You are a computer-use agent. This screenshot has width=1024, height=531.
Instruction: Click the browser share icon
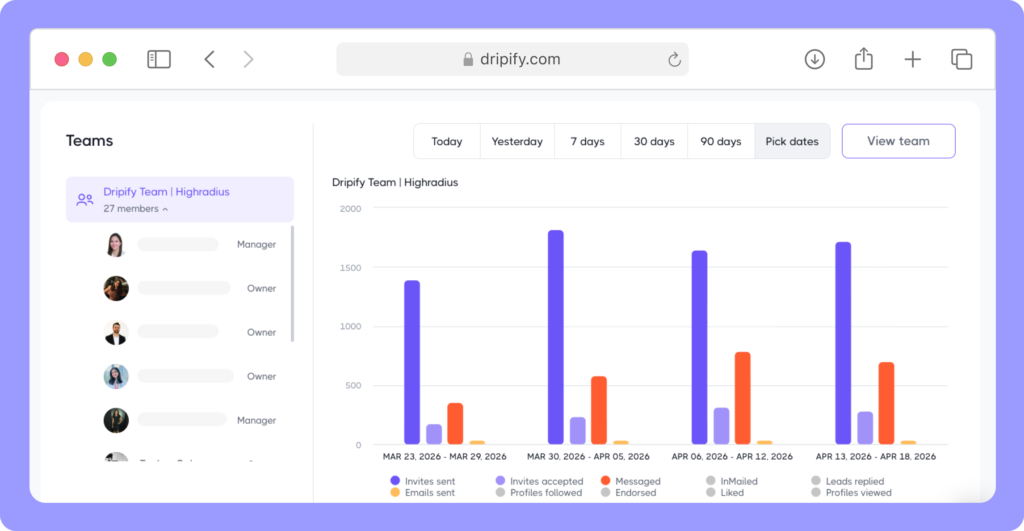pos(863,59)
